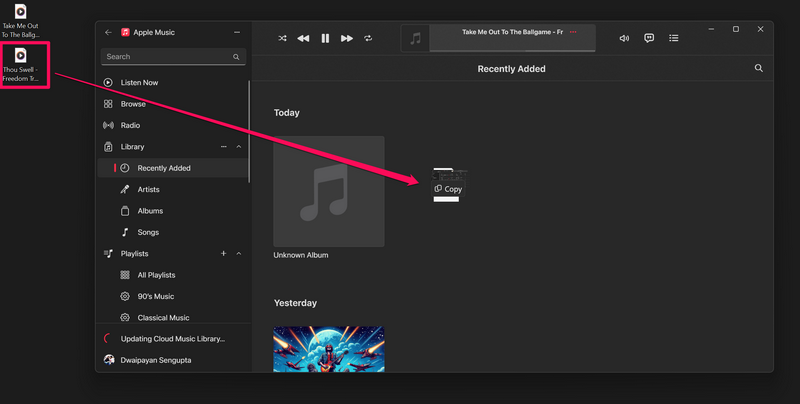The width and height of the screenshot is (800, 404).
Task: Open Listen Now in sidebar
Action: (139, 82)
